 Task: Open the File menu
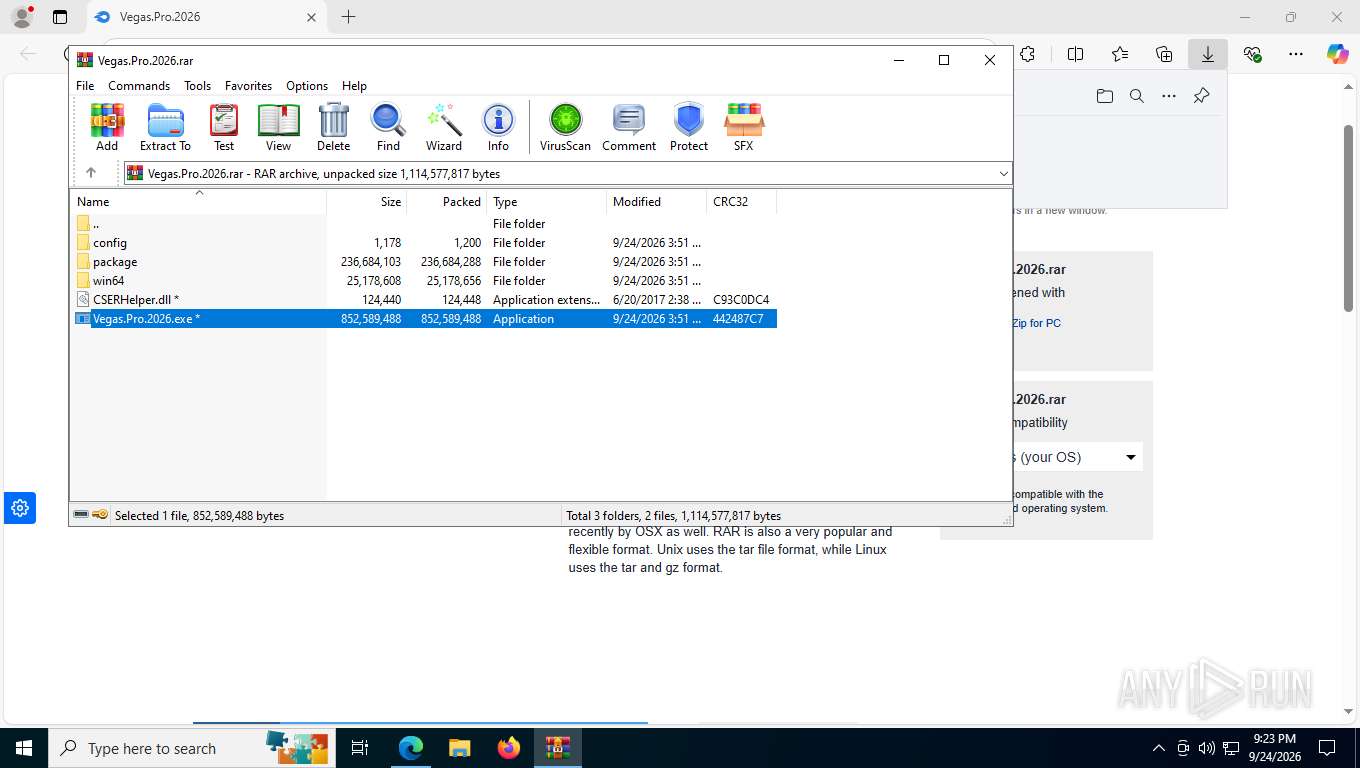click(x=85, y=86)
